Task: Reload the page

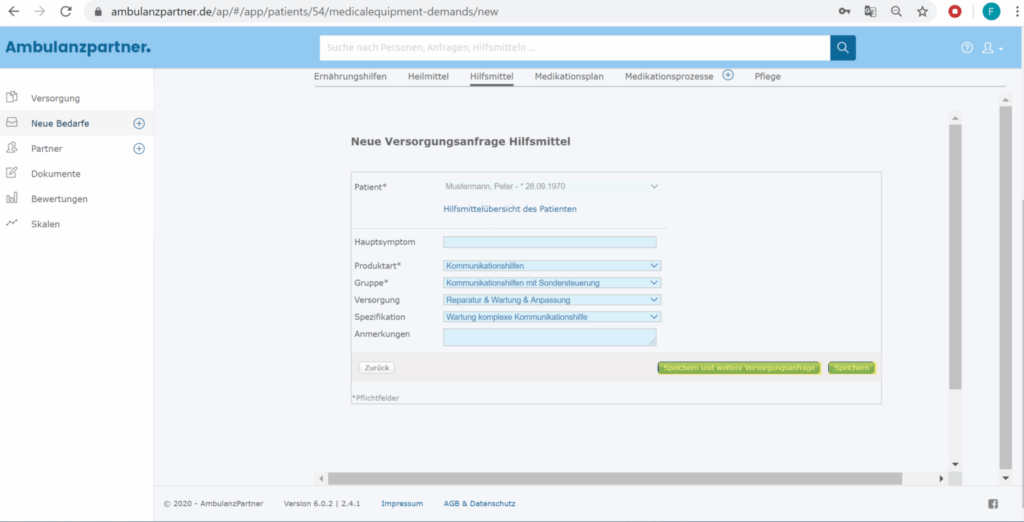Action: pyautogui.click(x=65, y=12)
